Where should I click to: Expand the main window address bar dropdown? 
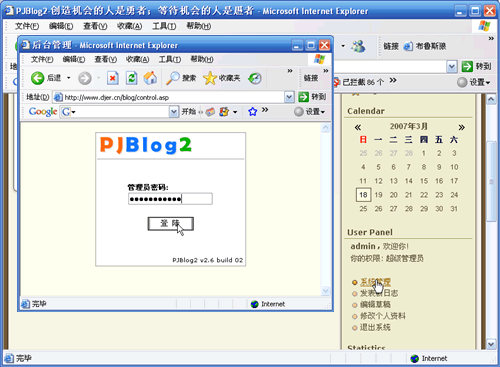click(x=451, y=67)
